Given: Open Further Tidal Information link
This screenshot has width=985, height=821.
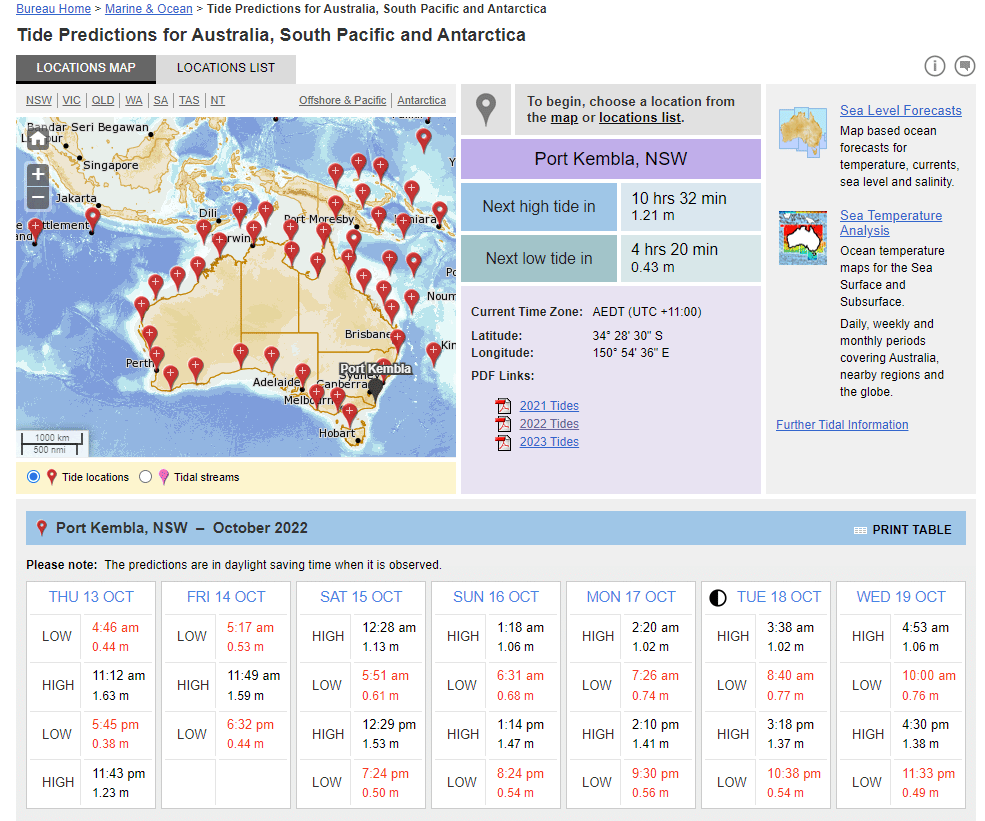Looking at the screenshot, I should 842,425.
